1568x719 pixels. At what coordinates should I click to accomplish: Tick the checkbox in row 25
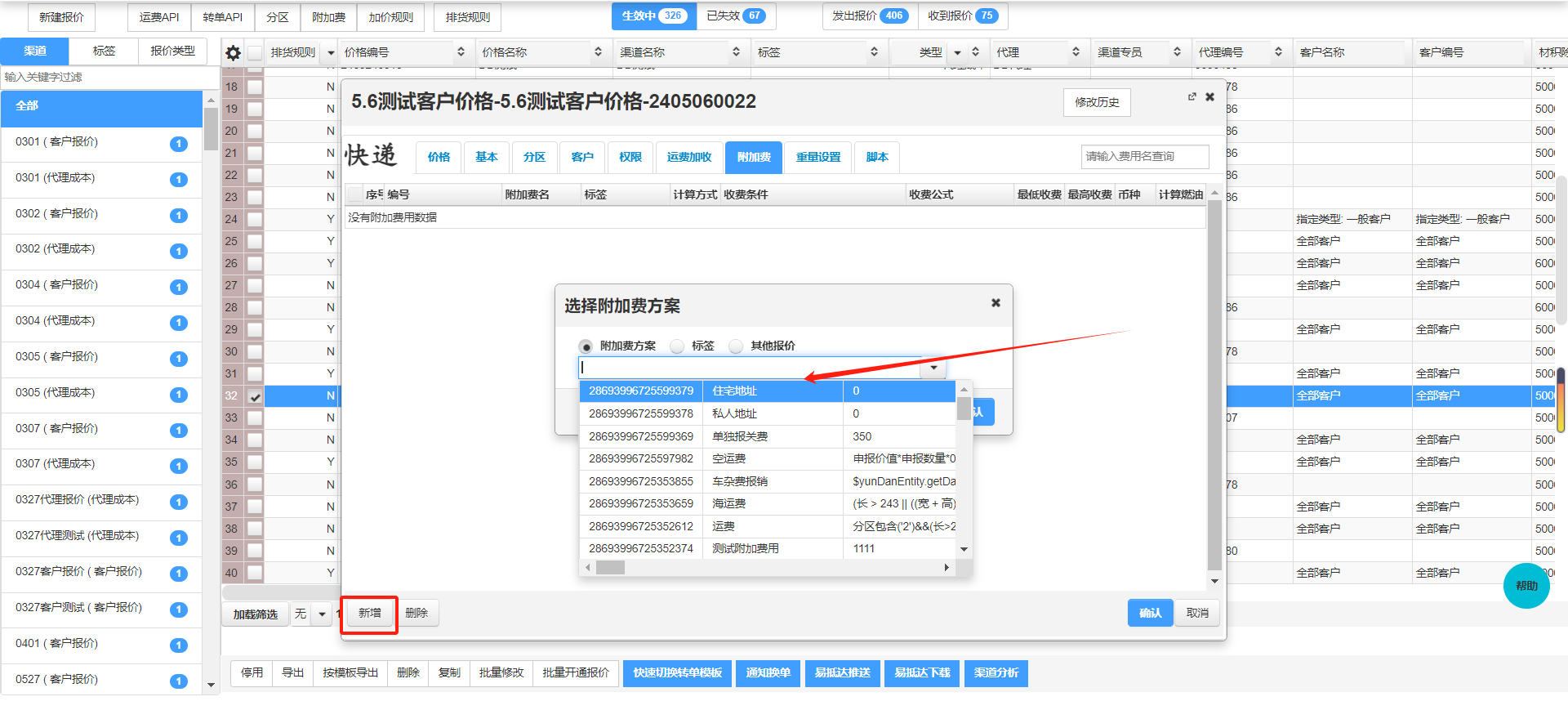coord(255,242)
